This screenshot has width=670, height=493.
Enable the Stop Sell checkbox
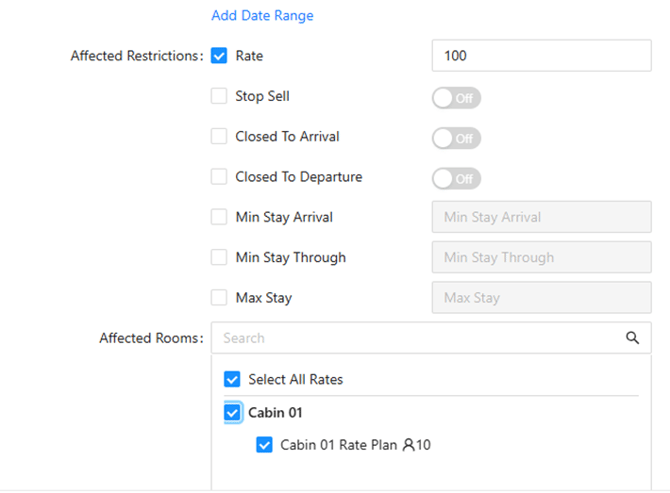219,96
